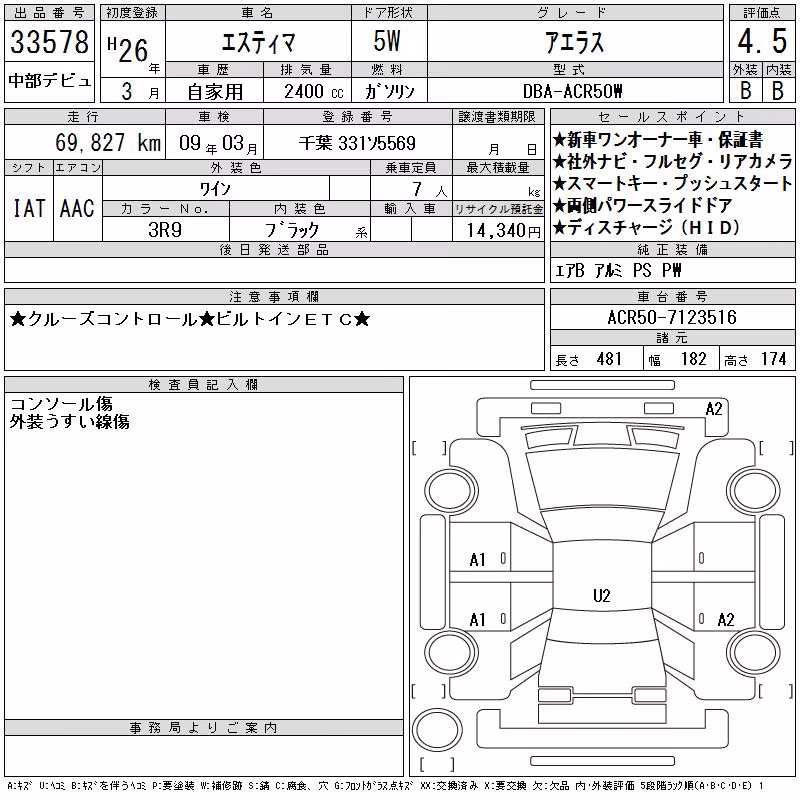Click the width value 182
Screen dimensions: 800x800
coord(693,359)
